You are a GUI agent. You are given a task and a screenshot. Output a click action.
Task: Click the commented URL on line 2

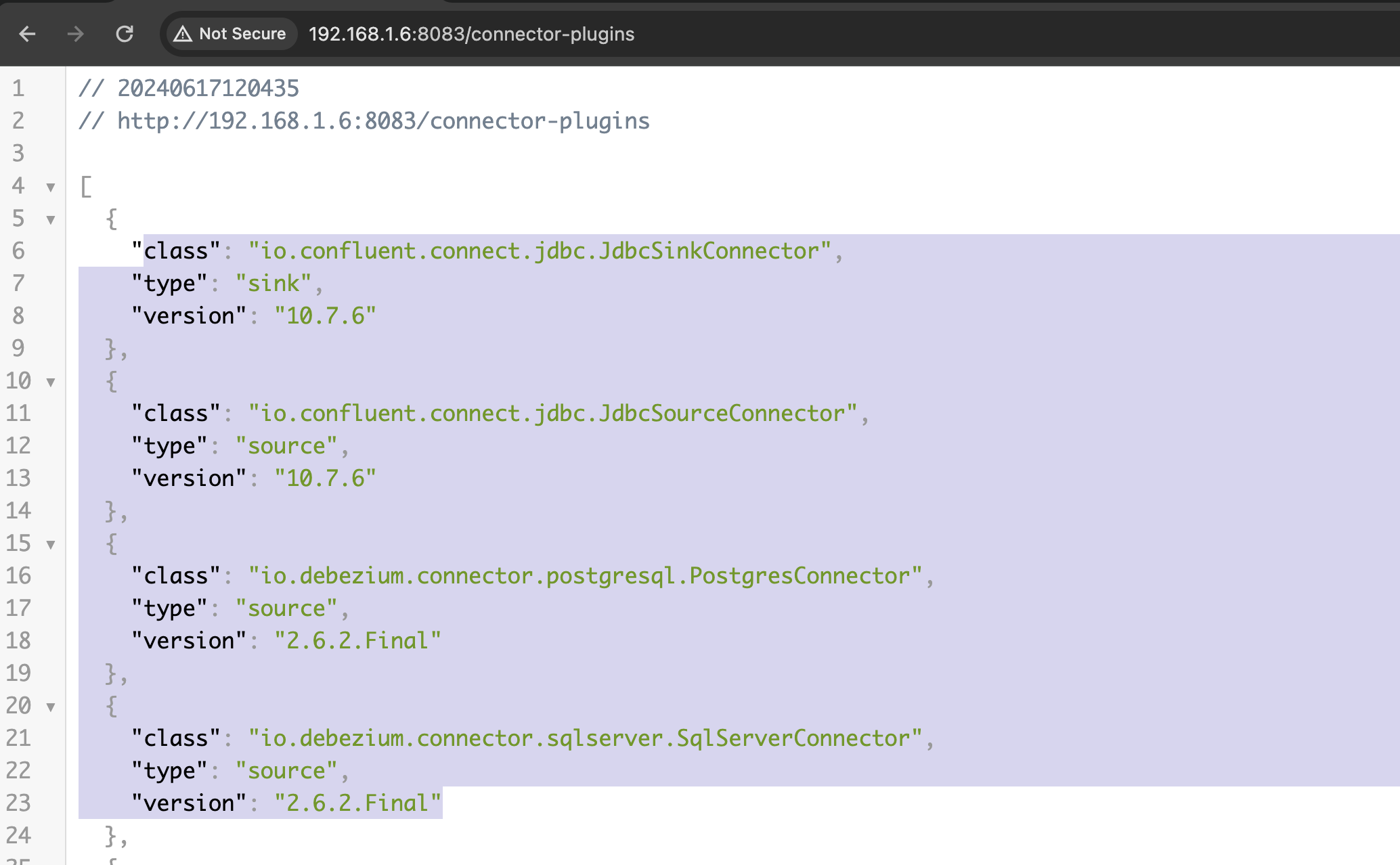pos(383,121)
